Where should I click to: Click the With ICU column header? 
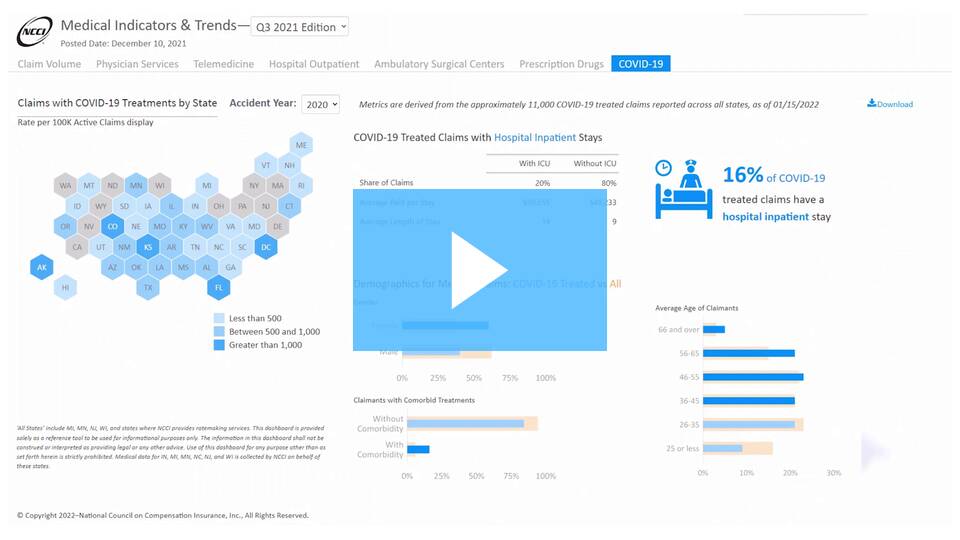tap(534, 163)
